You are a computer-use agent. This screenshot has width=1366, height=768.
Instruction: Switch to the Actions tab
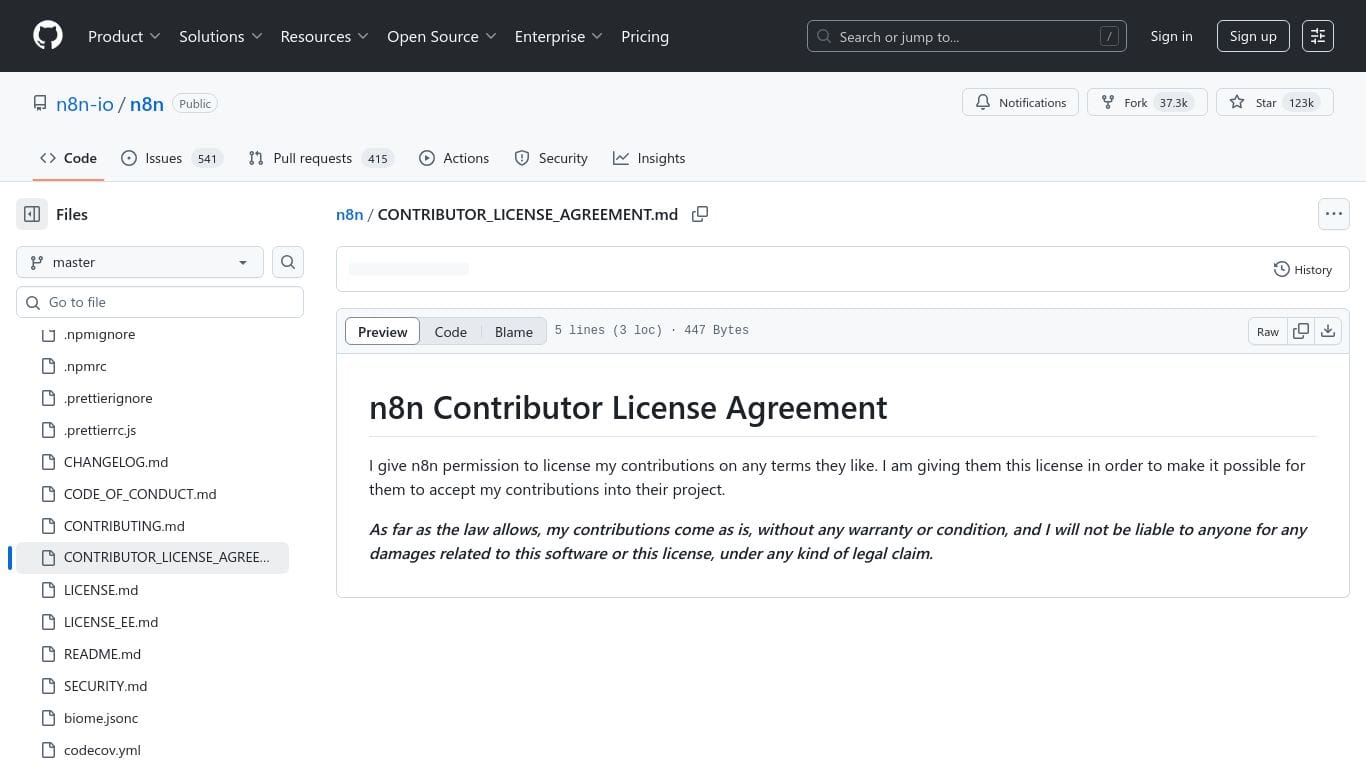click(454, 158)
